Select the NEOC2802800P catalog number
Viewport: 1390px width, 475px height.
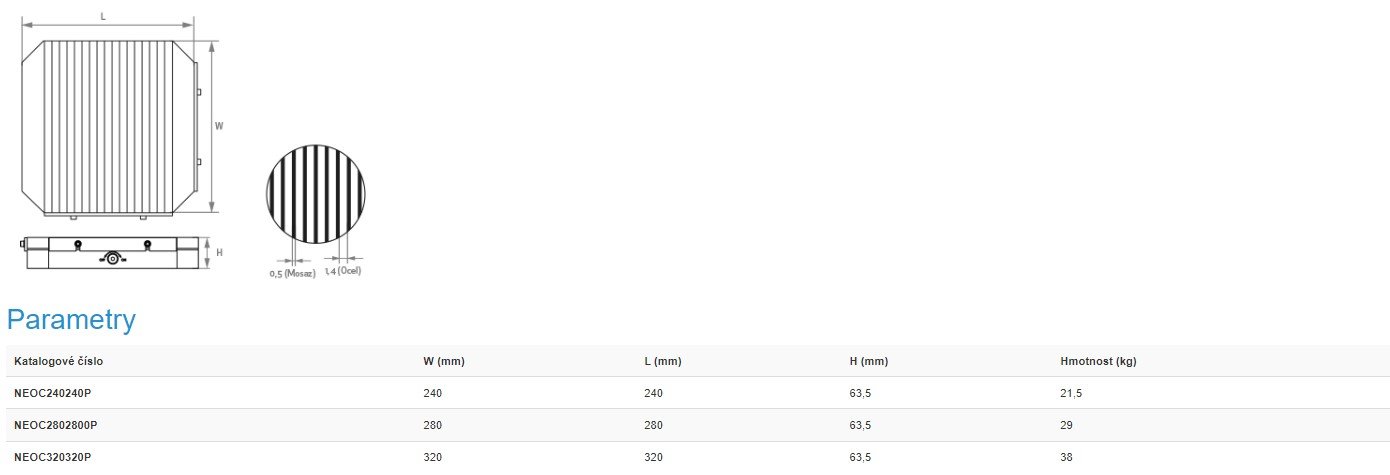55,425
